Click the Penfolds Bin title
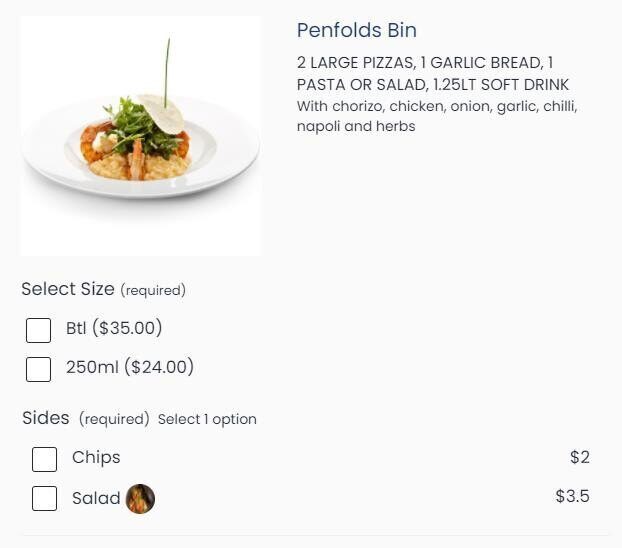The width and height of the screenshot is (622, 548). coord(357,30)
